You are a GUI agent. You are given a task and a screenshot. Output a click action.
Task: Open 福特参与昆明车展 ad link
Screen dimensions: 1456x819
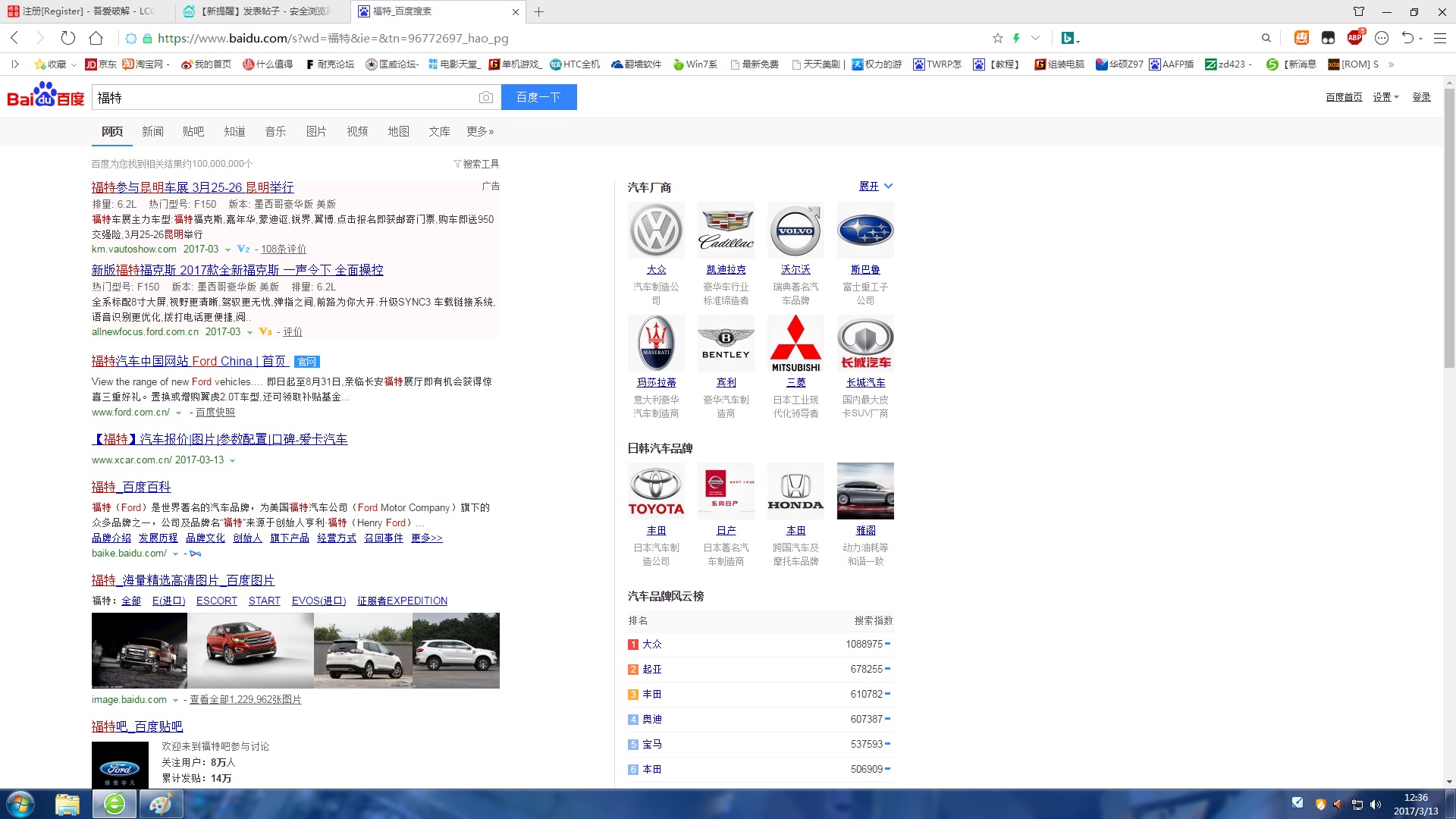193,187
